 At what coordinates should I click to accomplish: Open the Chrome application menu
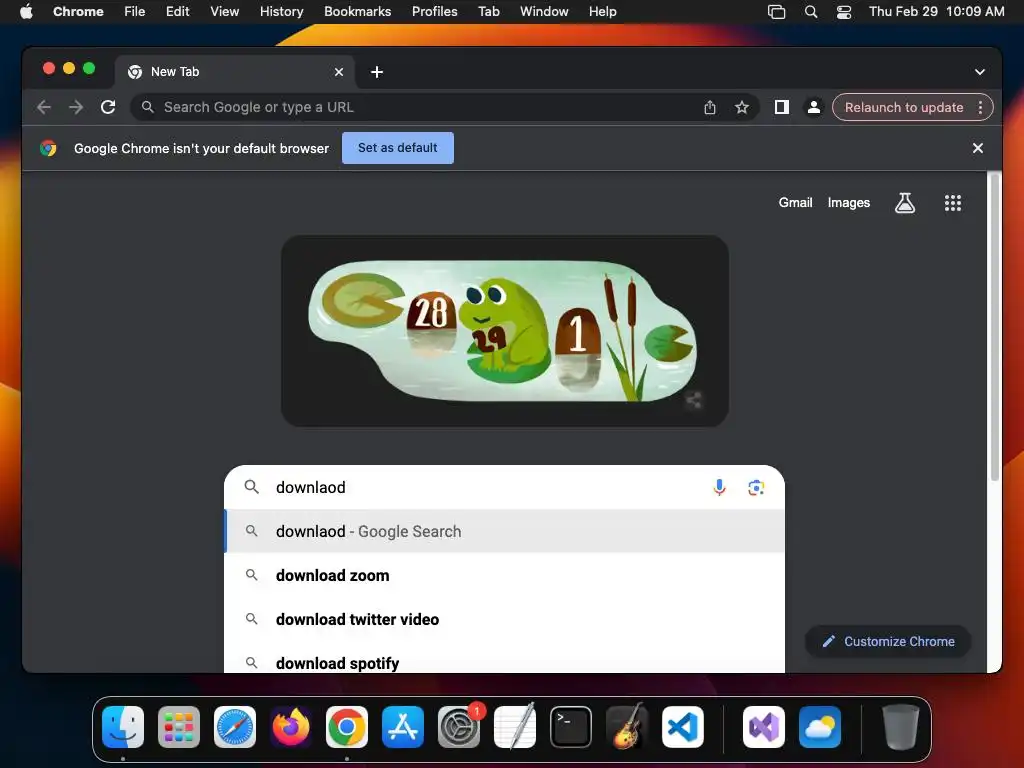tap(78, 11)
